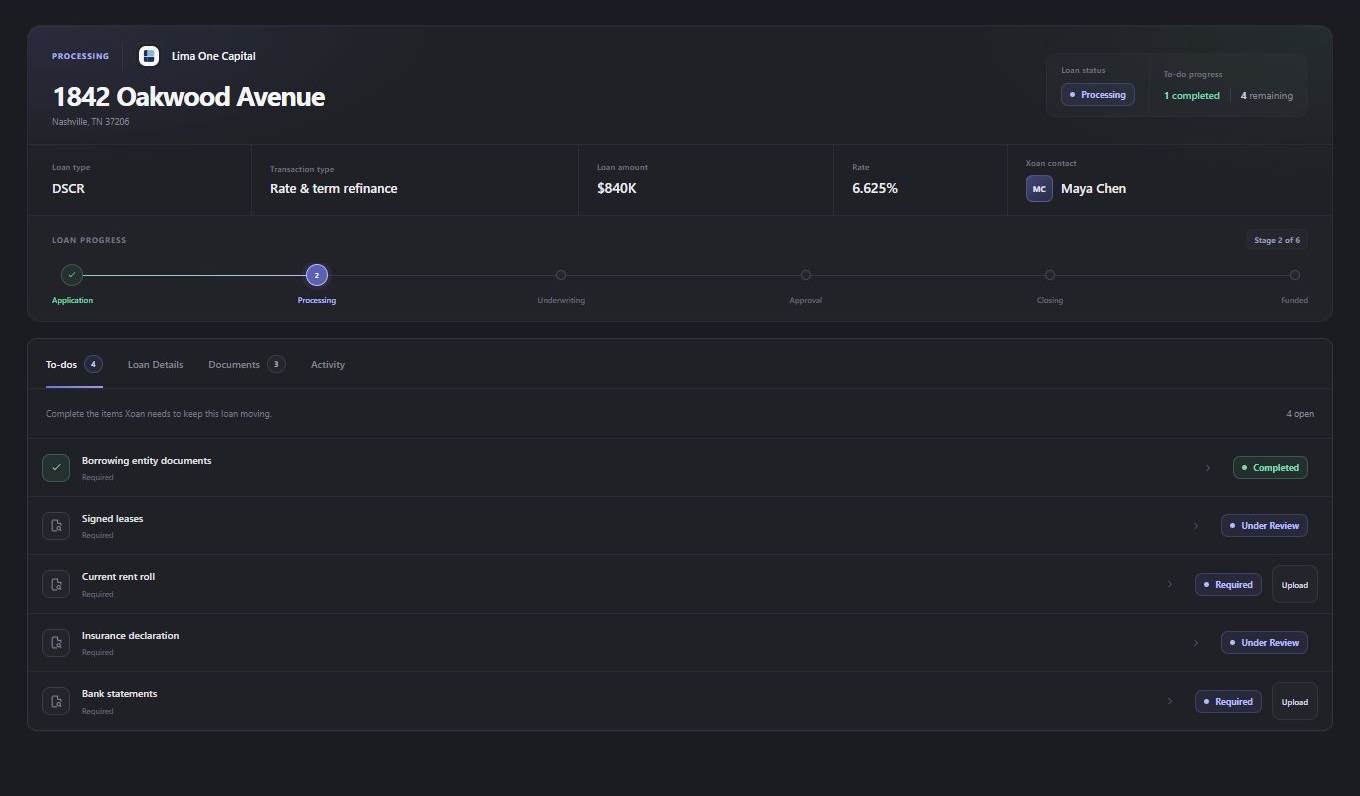
Task: Click the Lima One Capital logo icon
Action: tap(149, 56)
